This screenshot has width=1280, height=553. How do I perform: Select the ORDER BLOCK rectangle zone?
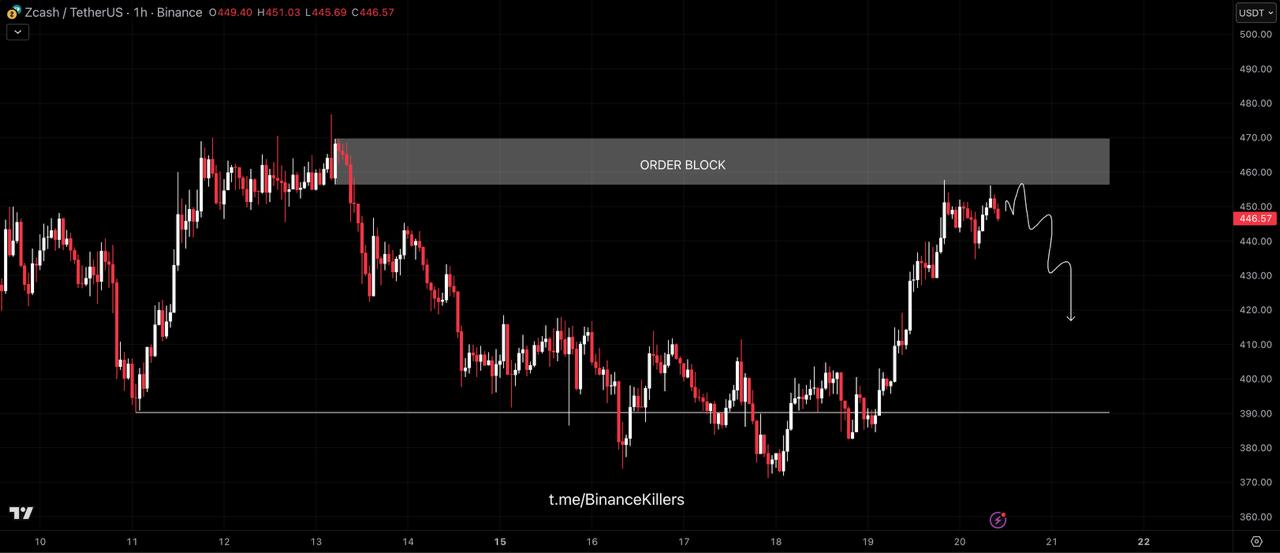722,162
